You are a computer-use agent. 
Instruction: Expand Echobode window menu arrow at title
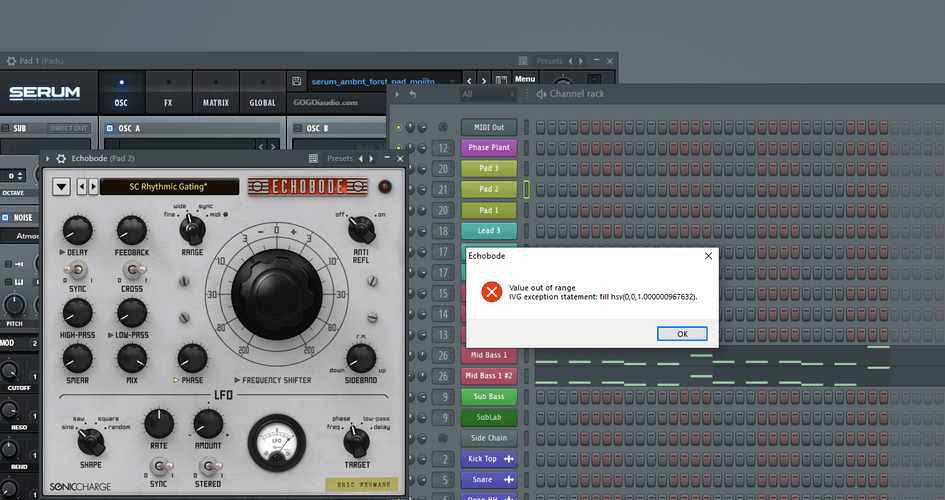tap(48, 158)
